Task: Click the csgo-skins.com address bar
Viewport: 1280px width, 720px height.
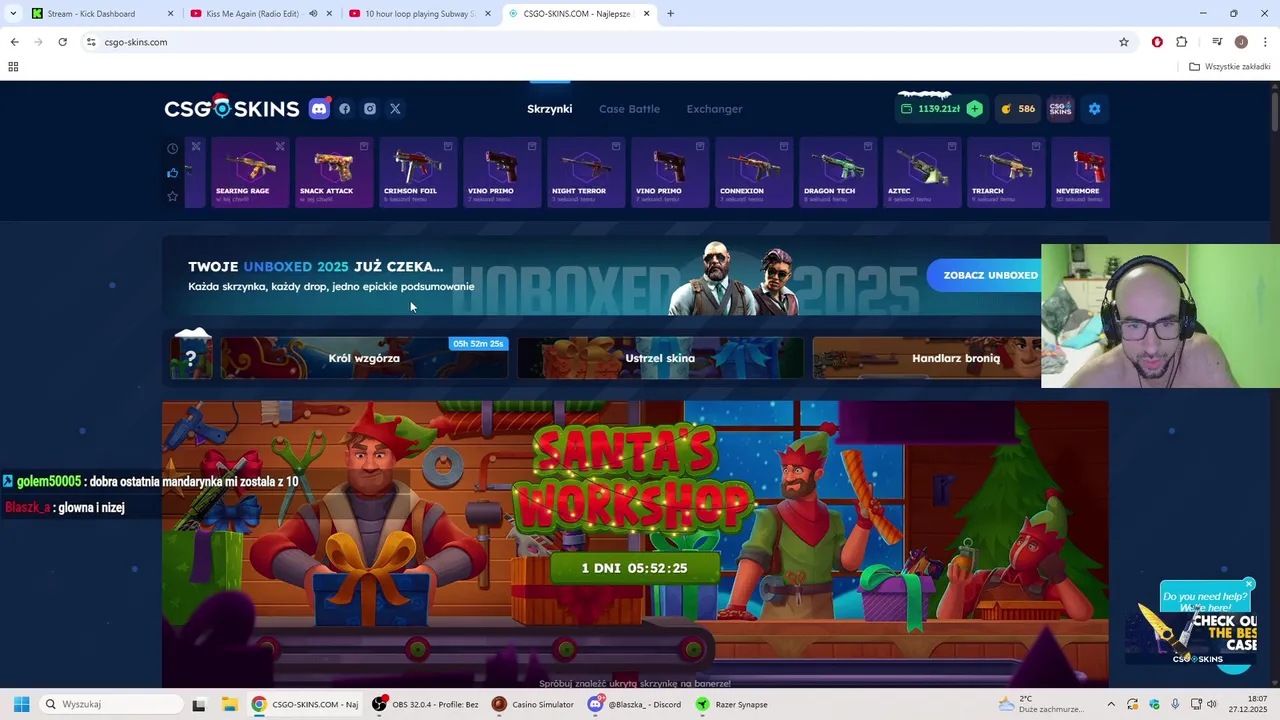Action: [x=600, y=42]
